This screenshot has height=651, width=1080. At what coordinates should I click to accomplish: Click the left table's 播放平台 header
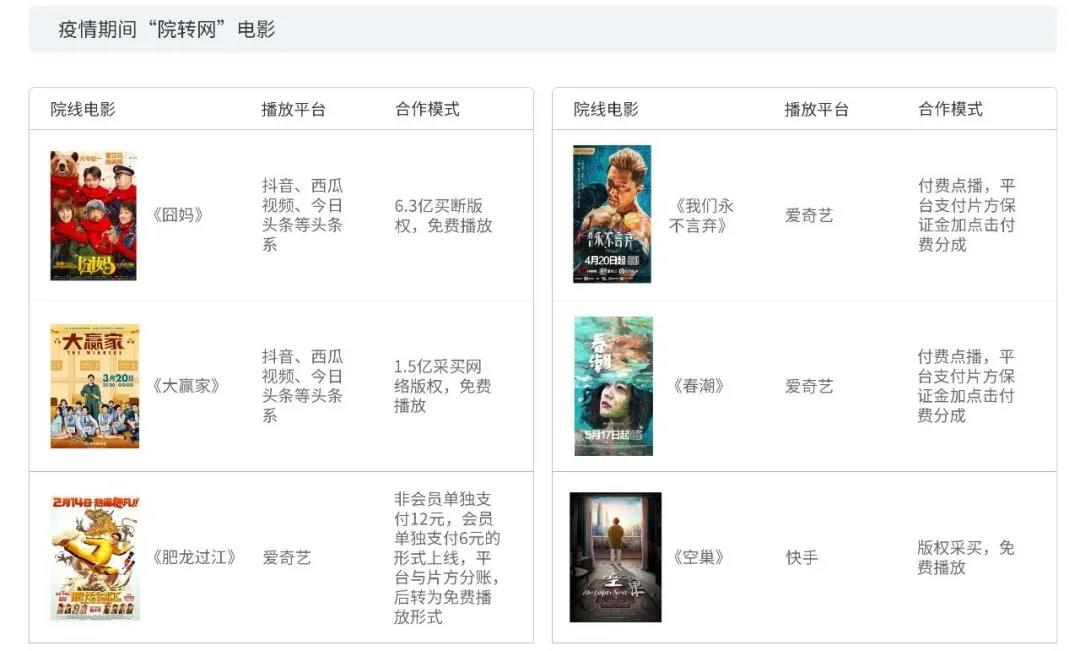click(x=293, y=110)
